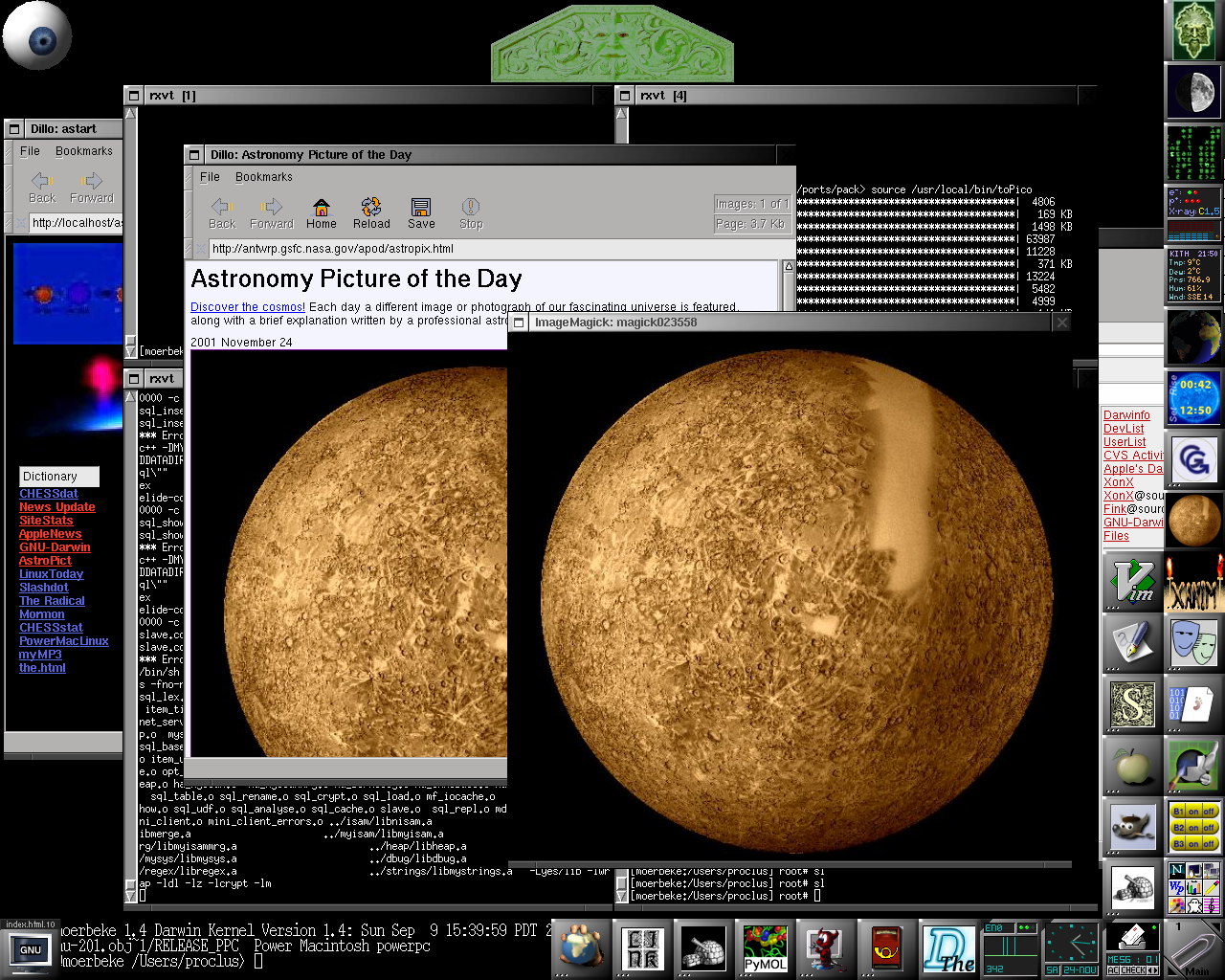Click Forward in the Astronomy Picture Dillo toolbar

271,213
